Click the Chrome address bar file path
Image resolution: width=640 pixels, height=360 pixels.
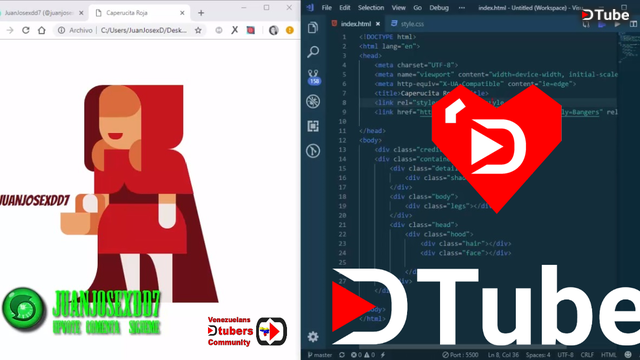click(143, 30)
